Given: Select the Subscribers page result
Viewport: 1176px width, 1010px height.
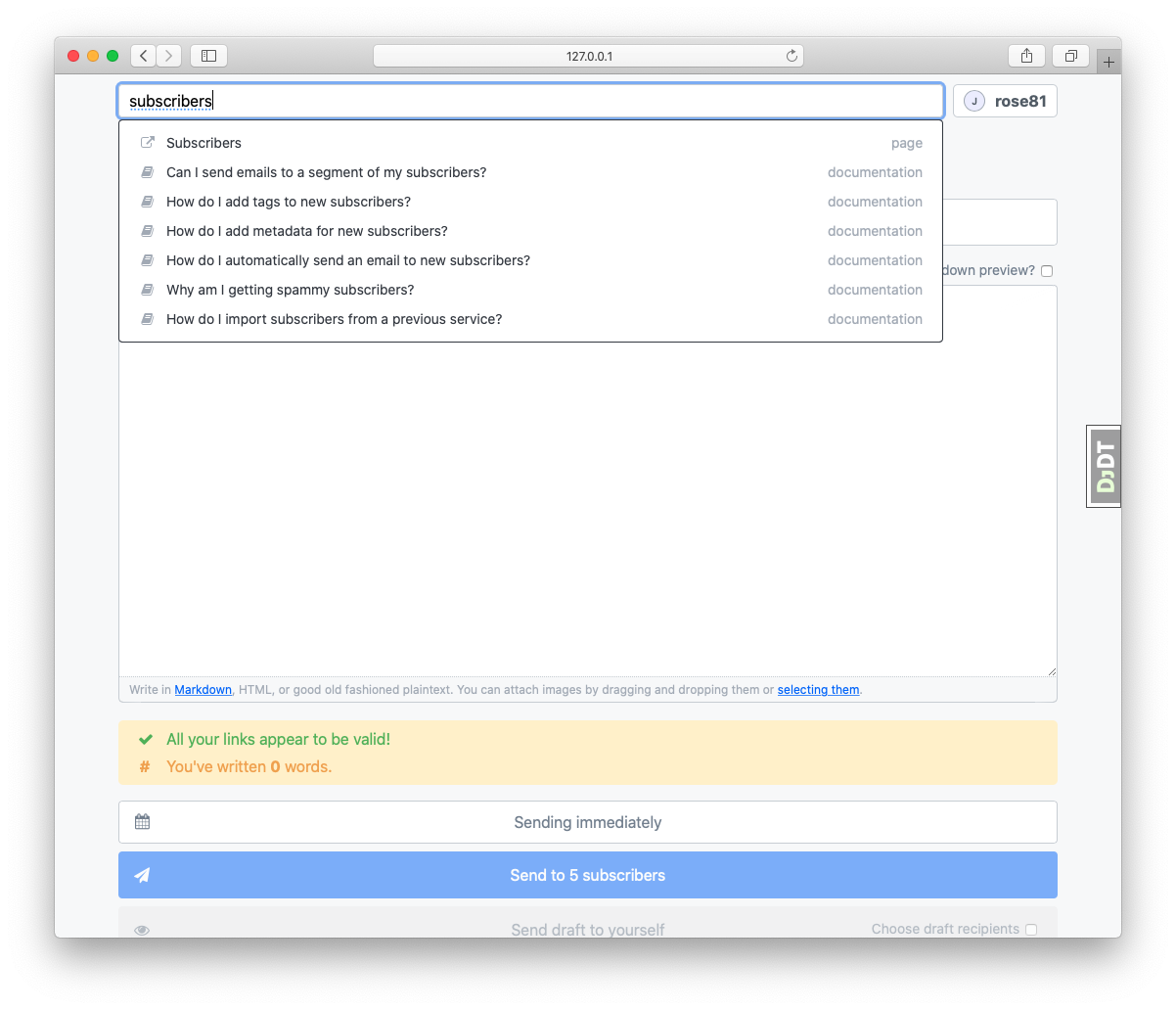Looking at the screenshot, I should (x=204, y=143).
